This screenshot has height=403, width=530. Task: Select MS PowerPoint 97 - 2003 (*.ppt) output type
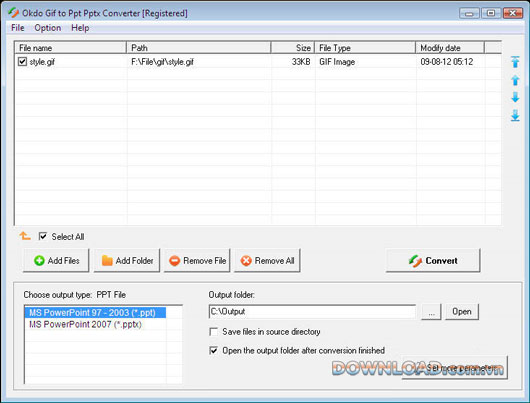[95, 312]
